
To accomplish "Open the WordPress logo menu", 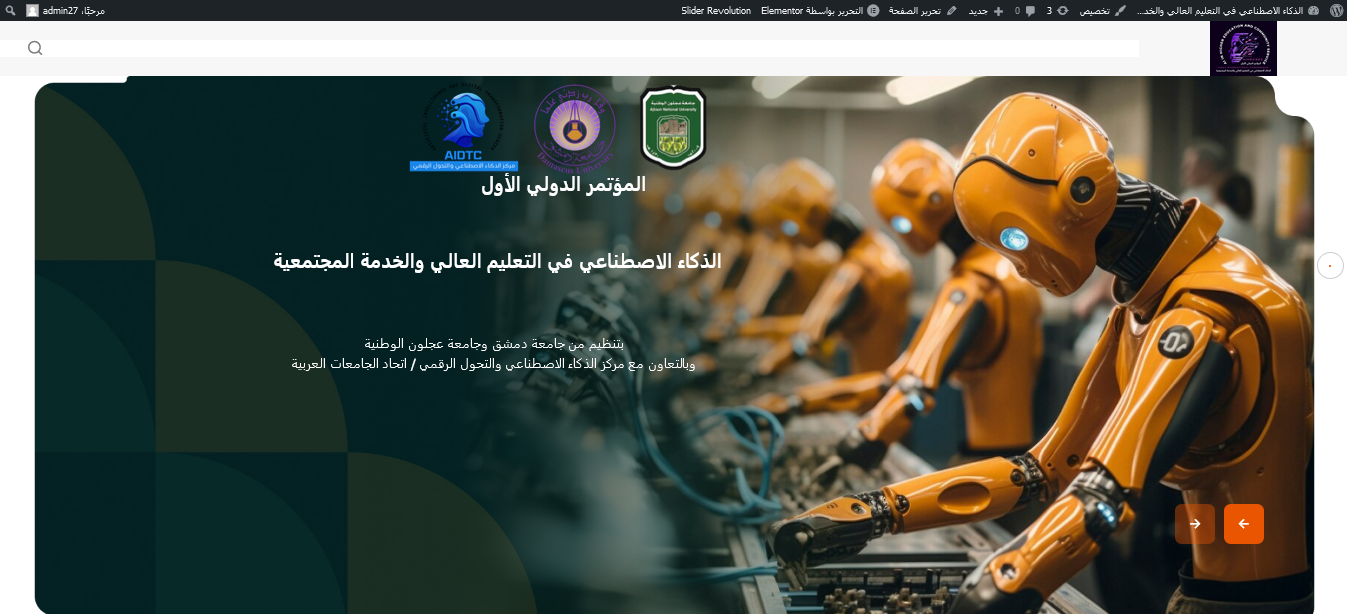I will (x=1336, y=10).
